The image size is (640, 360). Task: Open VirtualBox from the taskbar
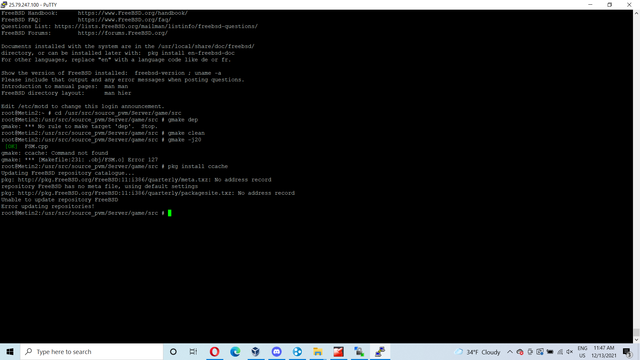click(x=256, y=351)
